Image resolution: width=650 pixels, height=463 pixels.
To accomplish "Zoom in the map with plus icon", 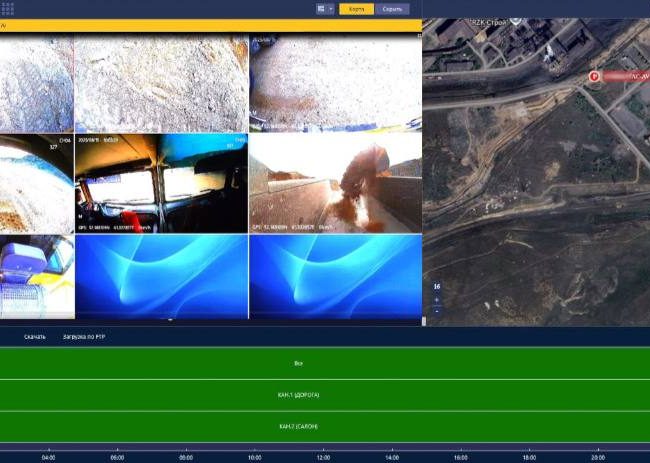I will coord(436,299).
